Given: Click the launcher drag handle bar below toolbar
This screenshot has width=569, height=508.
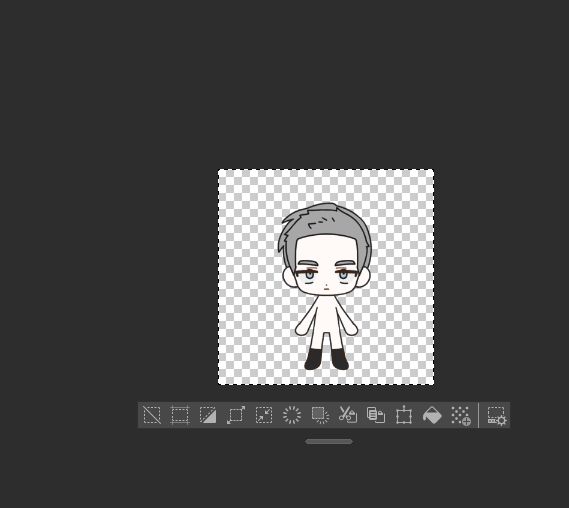Looking at the screenshot, I should point(329,441).
